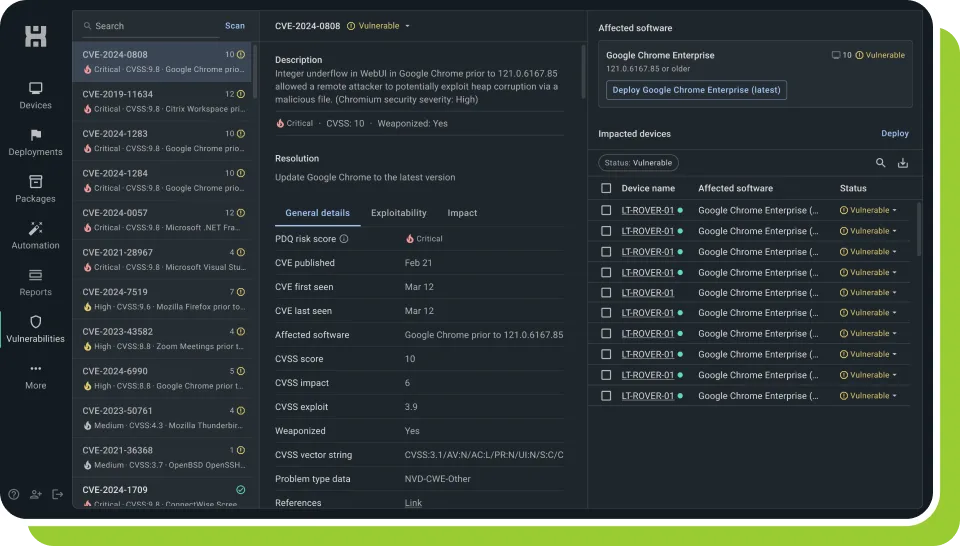Viewport: 960px width, 546px height.
Task: Open the More menu in the sidebar
Action: (36, 376)
